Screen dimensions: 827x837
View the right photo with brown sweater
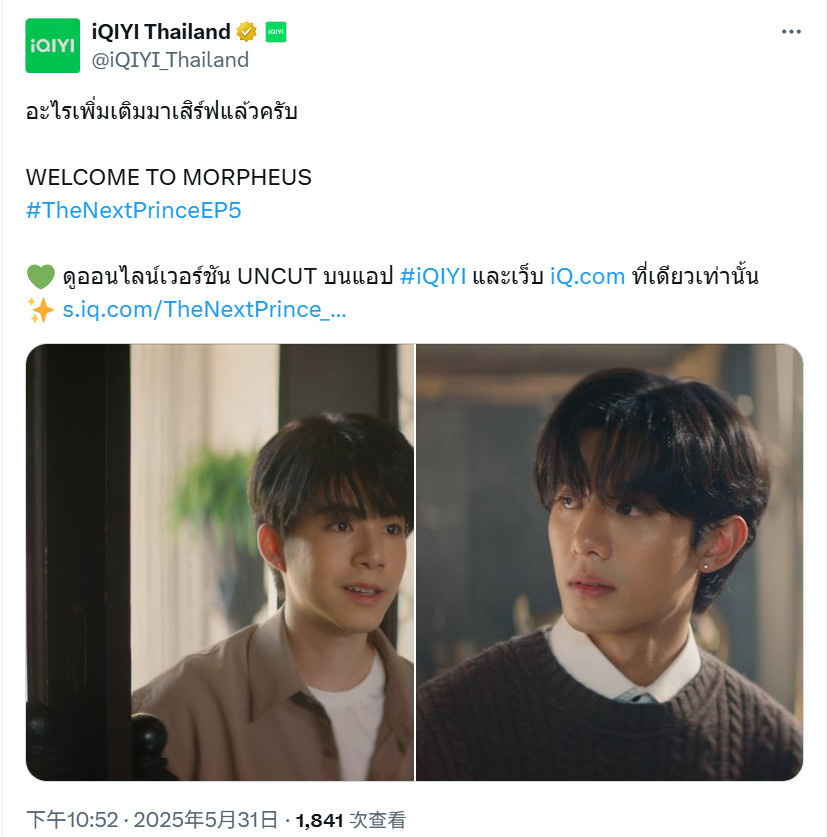coord(609,562)
